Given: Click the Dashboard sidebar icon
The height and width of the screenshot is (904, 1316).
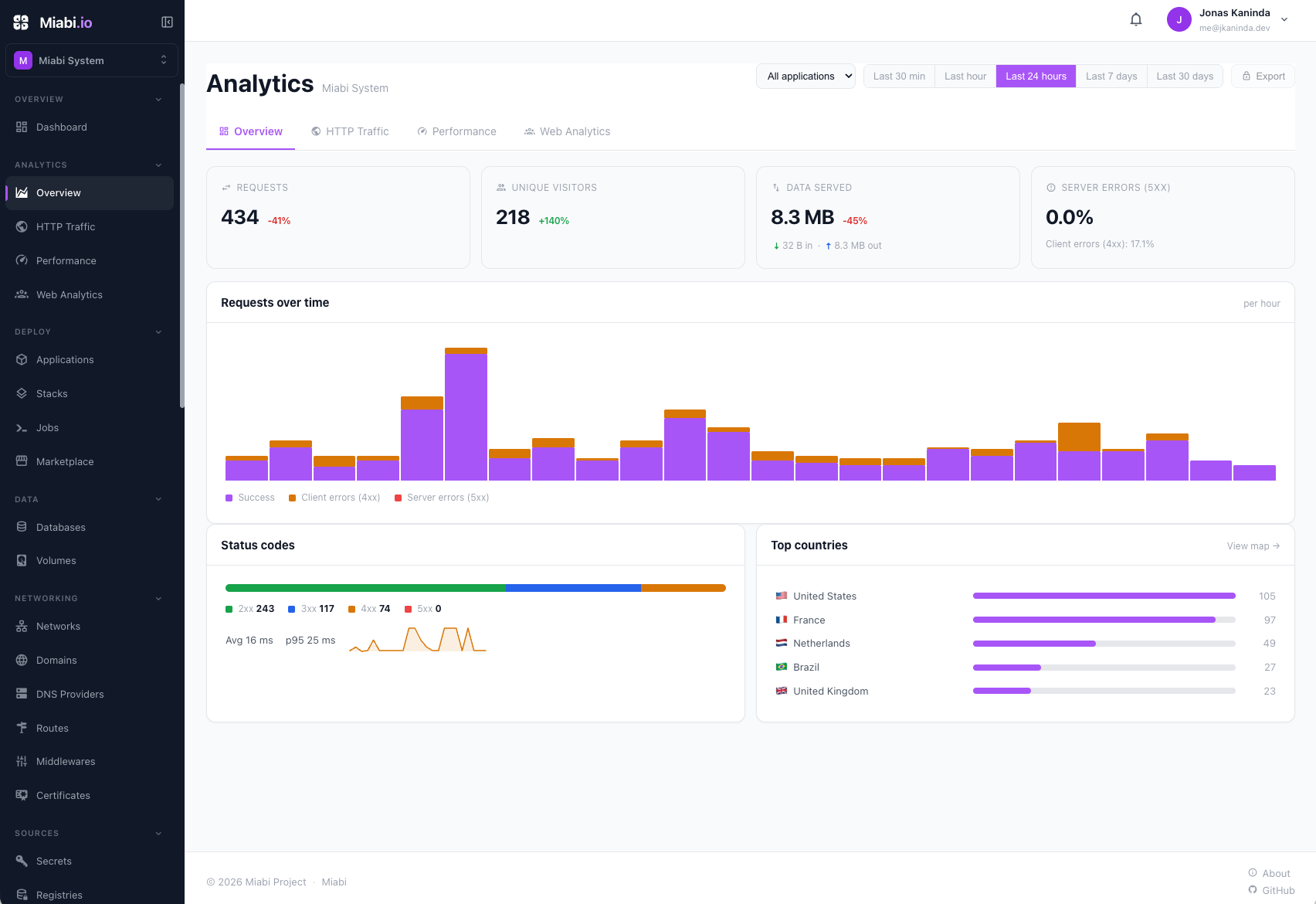Looking at the screenshot, I should pyautogui.click(x=22, y=127).
